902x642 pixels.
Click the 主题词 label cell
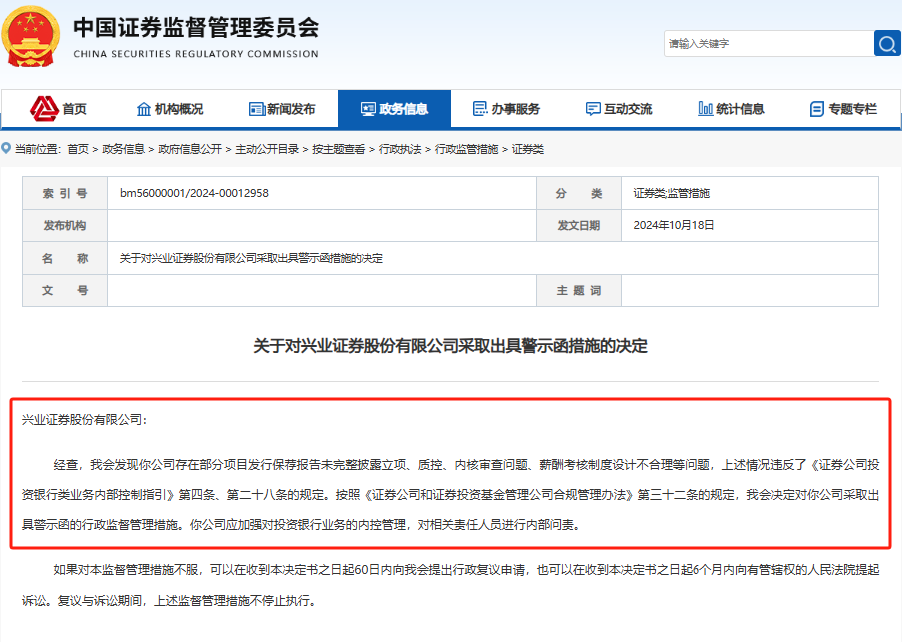coord(579,291)
